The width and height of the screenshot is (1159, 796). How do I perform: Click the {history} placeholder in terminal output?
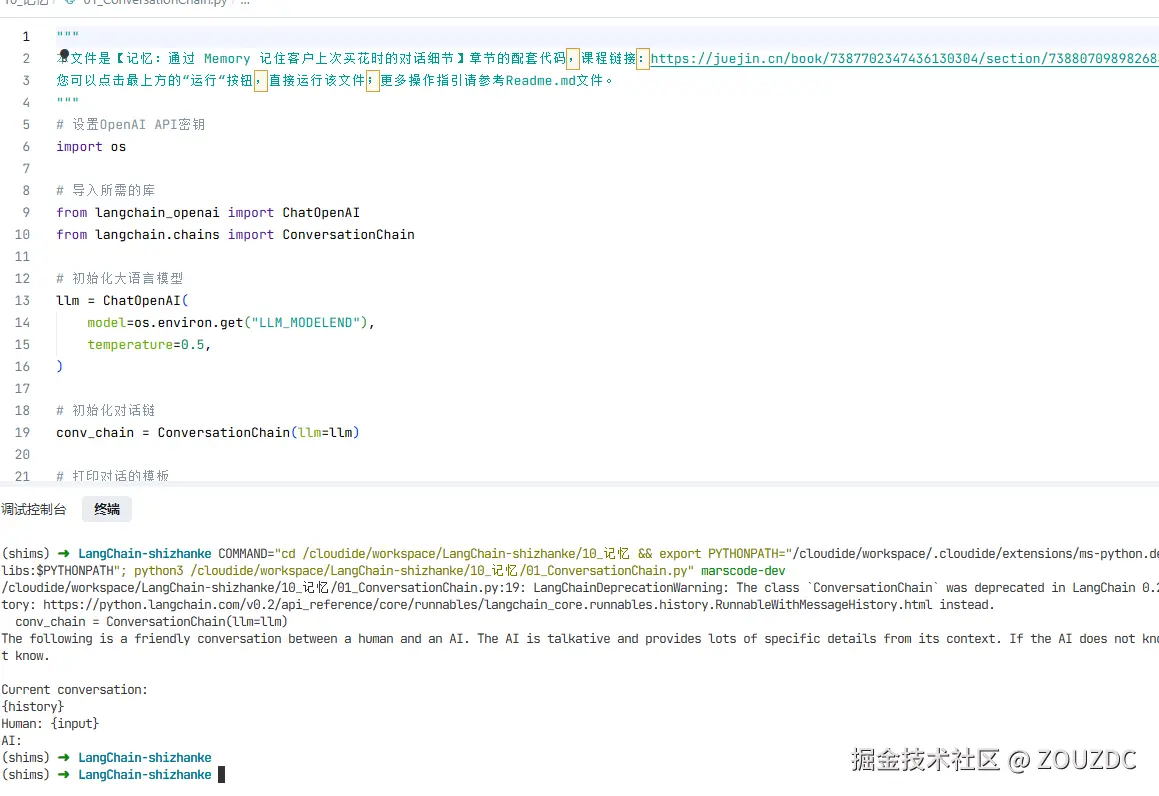[33, 706]
